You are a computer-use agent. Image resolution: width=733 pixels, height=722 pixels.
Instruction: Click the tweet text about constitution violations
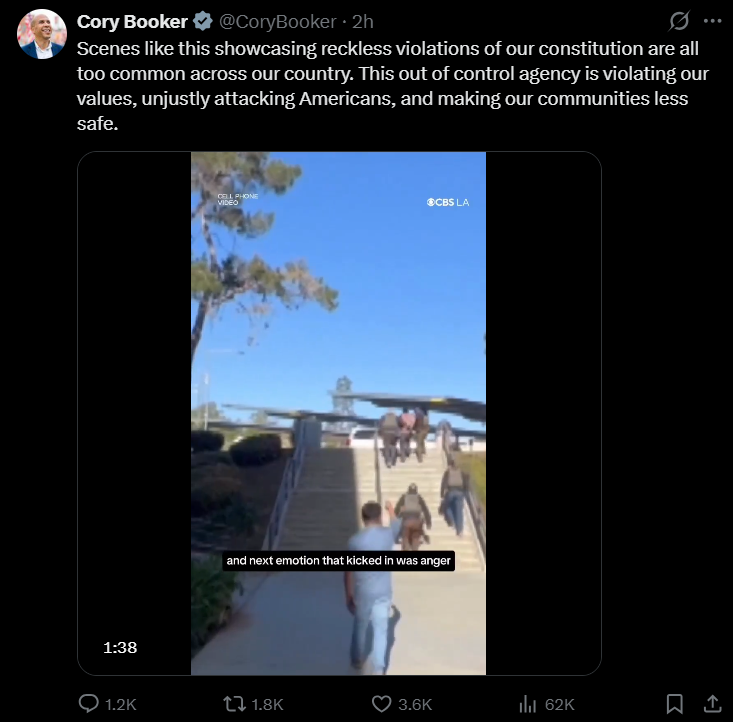(x=393, y=86)
